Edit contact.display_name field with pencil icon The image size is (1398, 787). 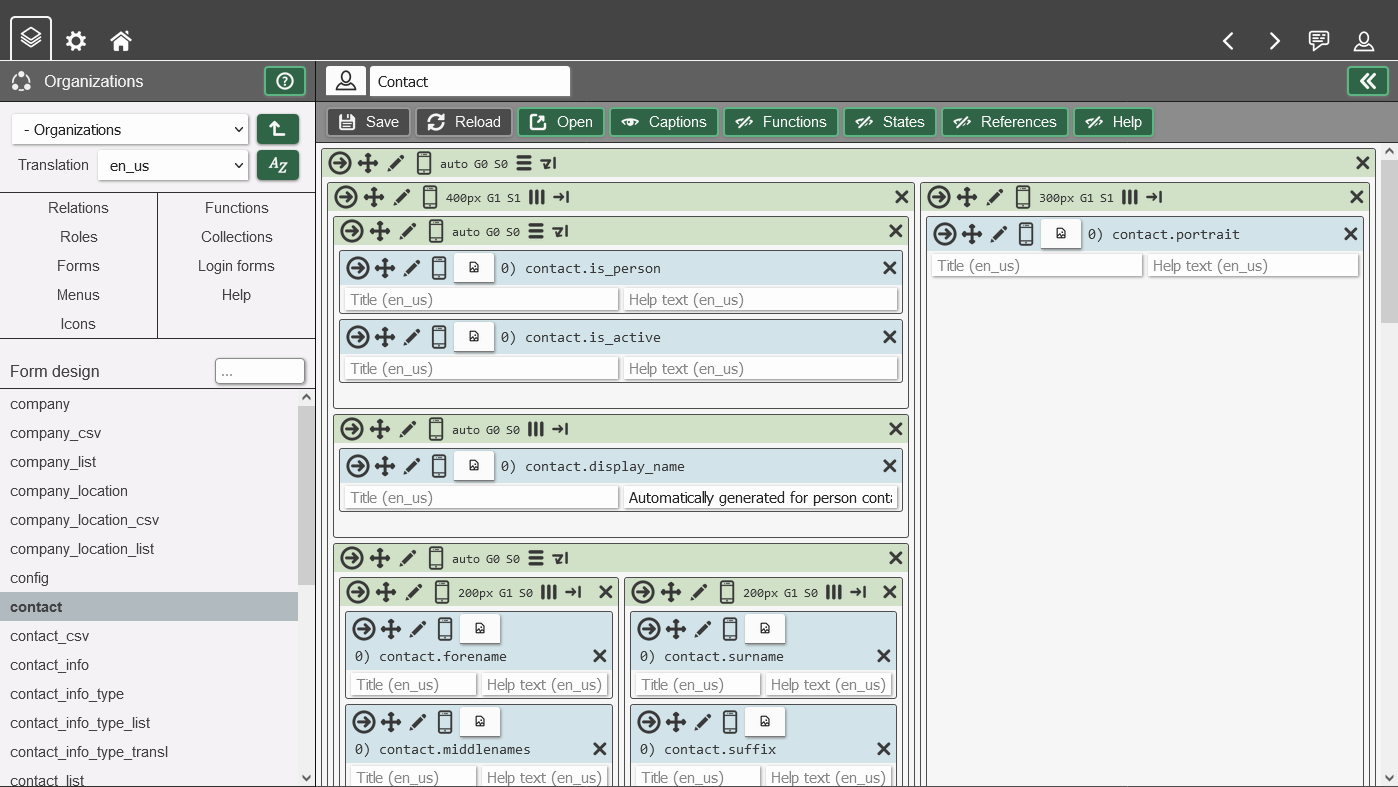coord(412,466)
